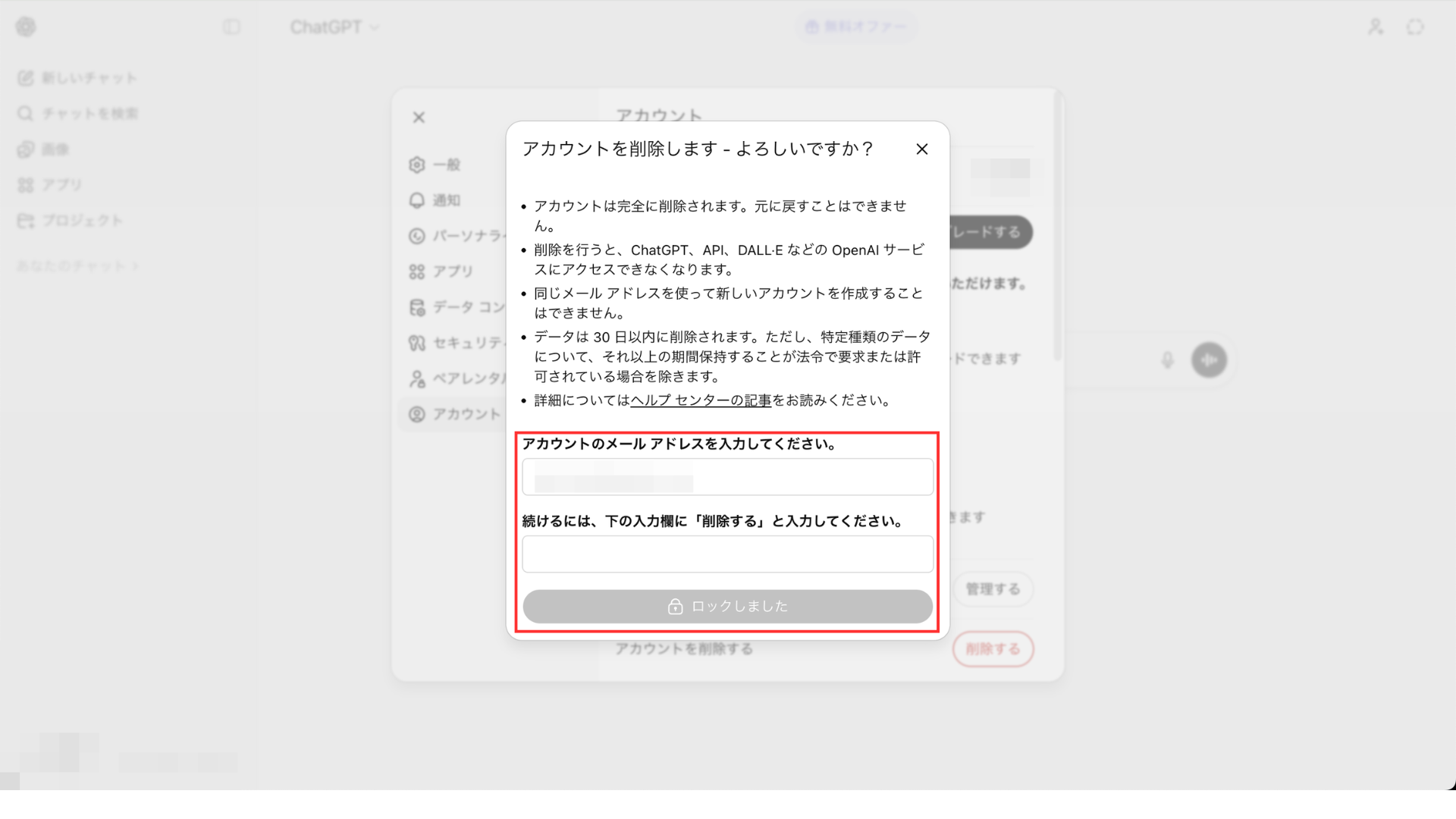The image size is (1456, 819).
Task: Click the 「削除する」 confirmation text input field
Action: [727, 554]
